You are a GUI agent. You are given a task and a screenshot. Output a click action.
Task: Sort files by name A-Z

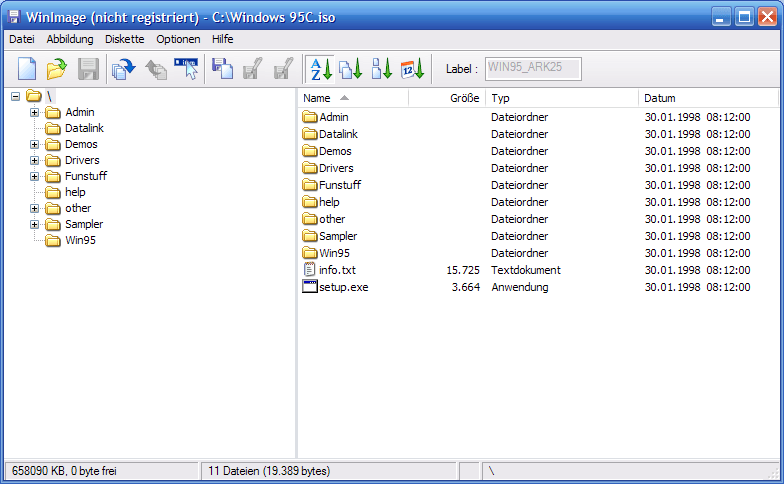320,68
